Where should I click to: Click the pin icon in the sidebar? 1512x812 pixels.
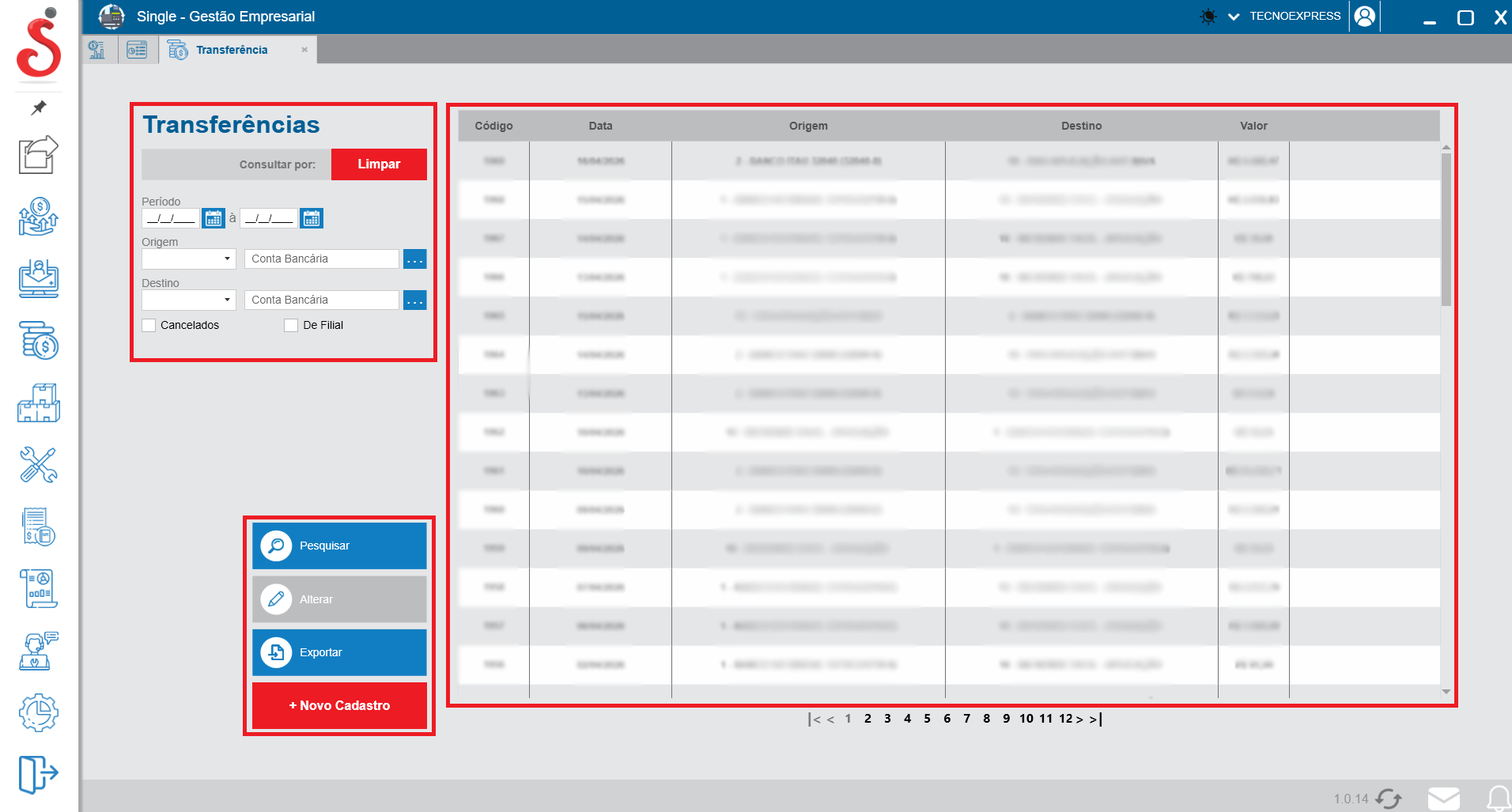click(38, 108)
